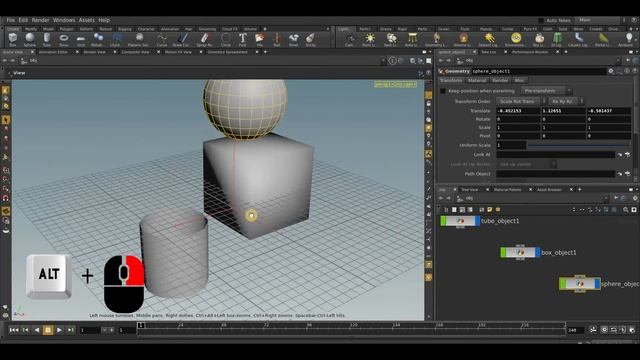Switch to the Render parameter tab
Image resolution: width=640 pixels, height=360 pixels.
coord(500,80)
